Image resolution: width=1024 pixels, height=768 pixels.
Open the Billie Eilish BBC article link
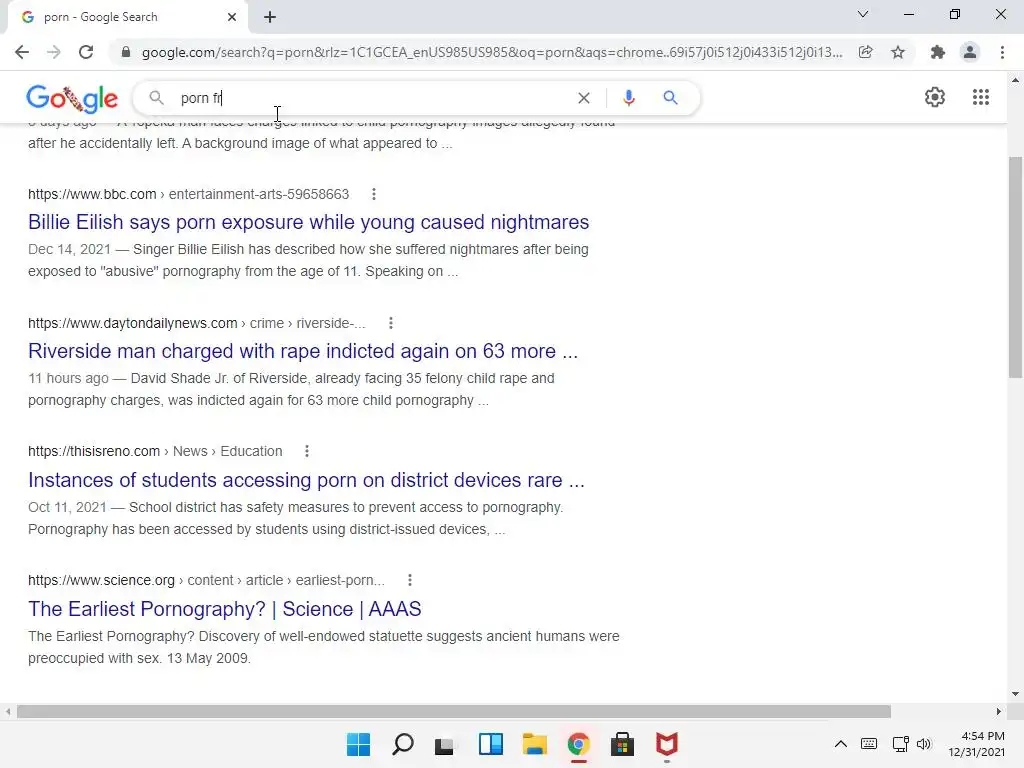308,222
